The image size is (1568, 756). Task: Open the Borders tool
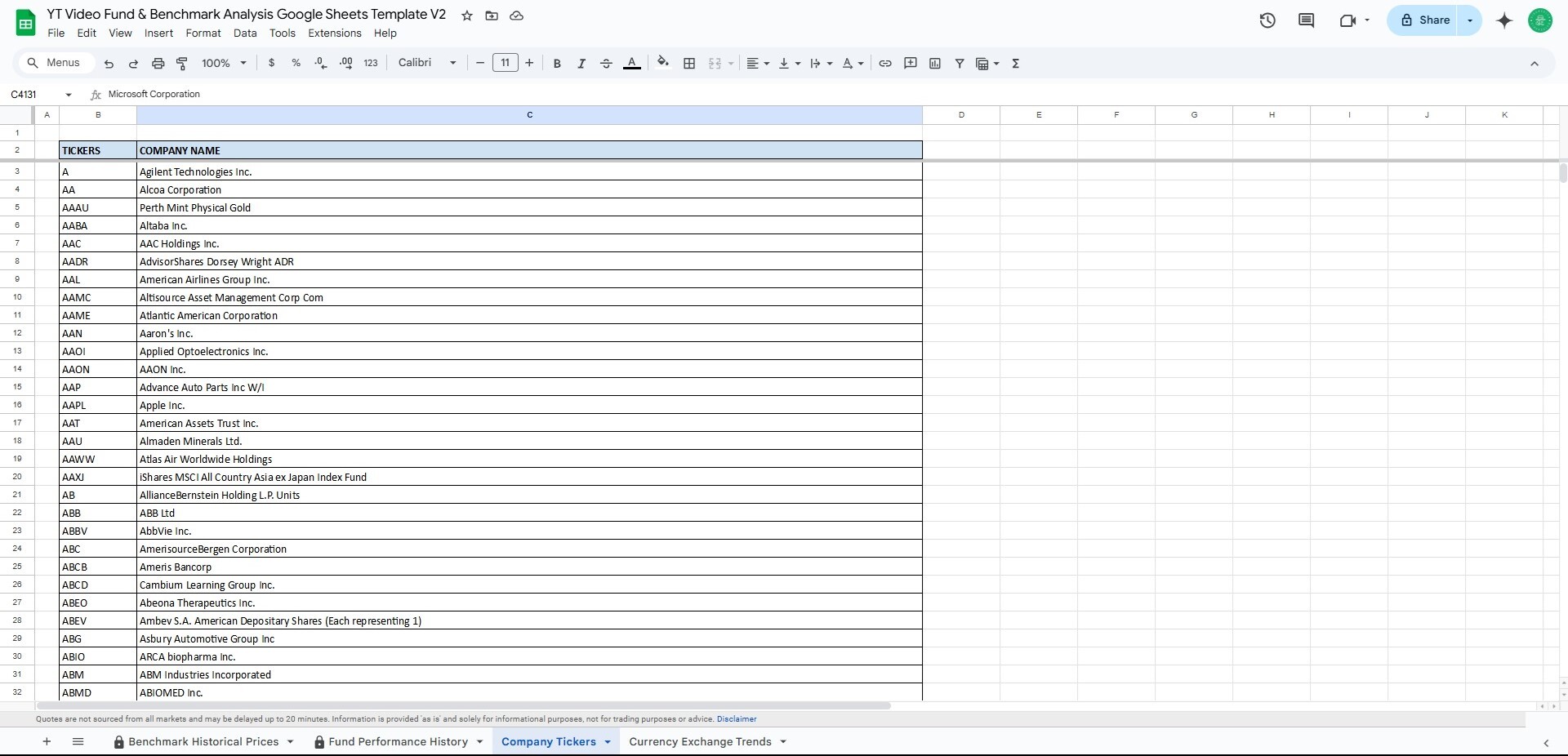tap(689, 64)
